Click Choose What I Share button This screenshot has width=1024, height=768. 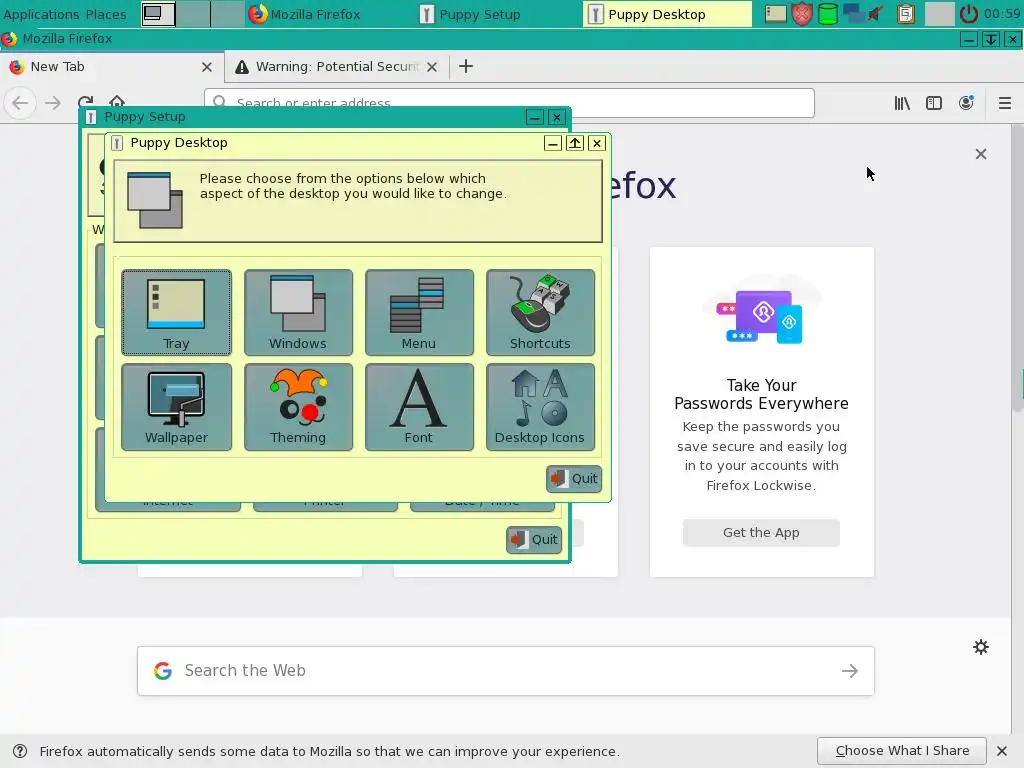pos(901,751)
